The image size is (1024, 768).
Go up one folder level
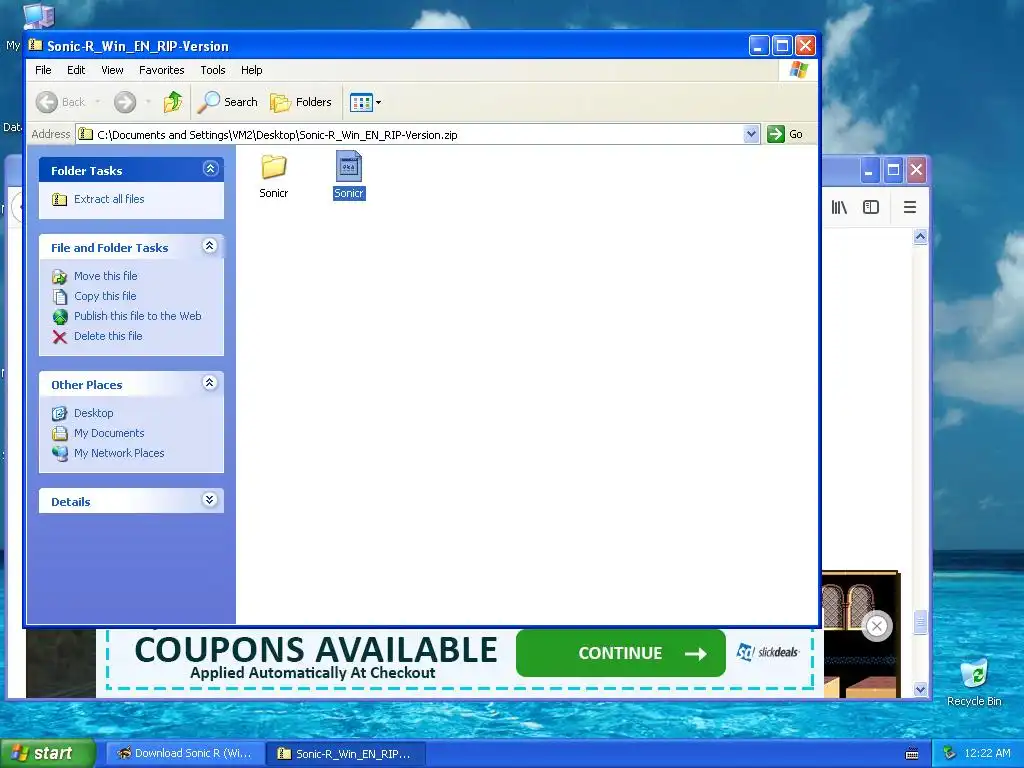(x=172, y=102)
